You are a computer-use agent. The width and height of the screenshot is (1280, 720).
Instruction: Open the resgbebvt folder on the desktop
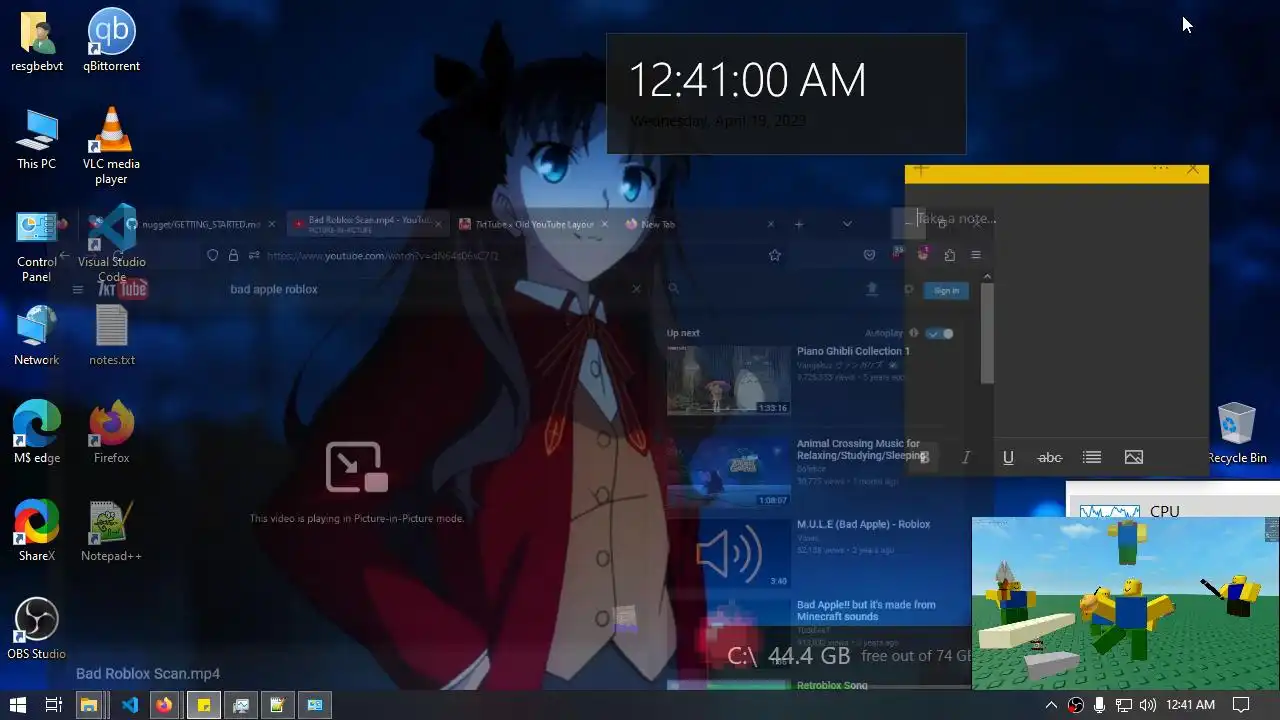click(37, 42)
